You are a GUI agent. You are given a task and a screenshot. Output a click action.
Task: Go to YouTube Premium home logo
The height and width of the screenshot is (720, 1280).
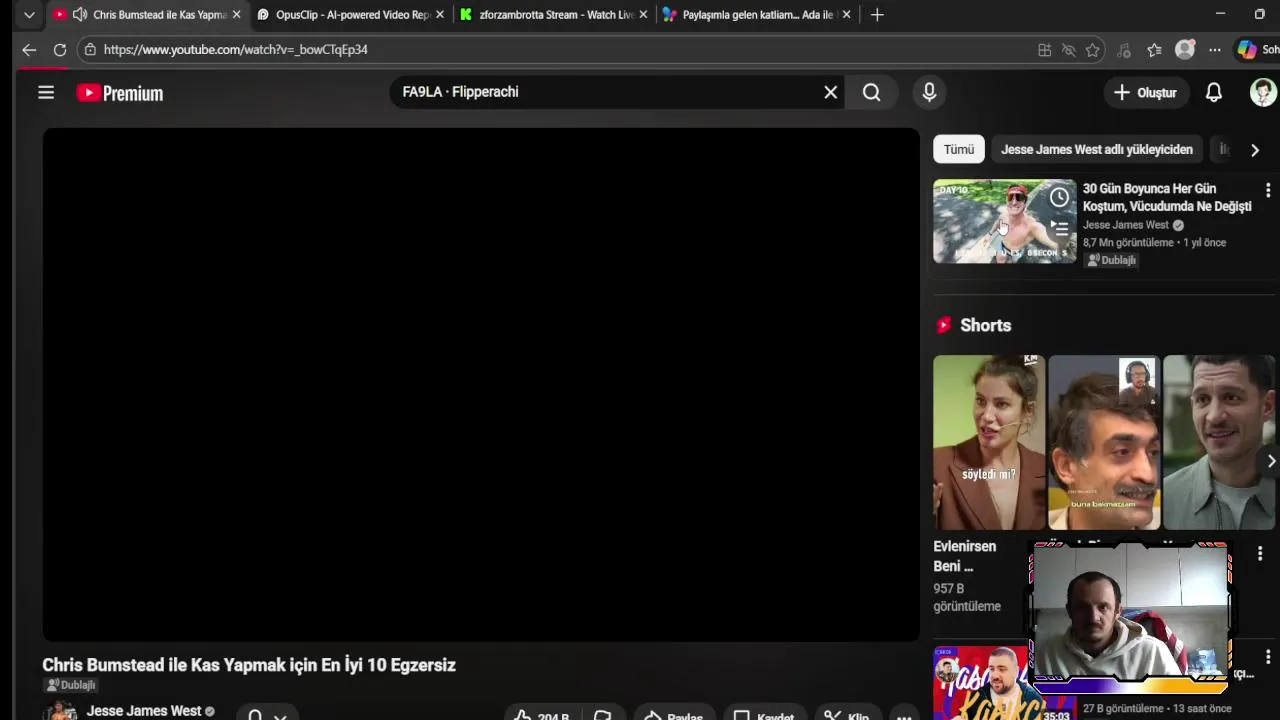click(120, 93)
